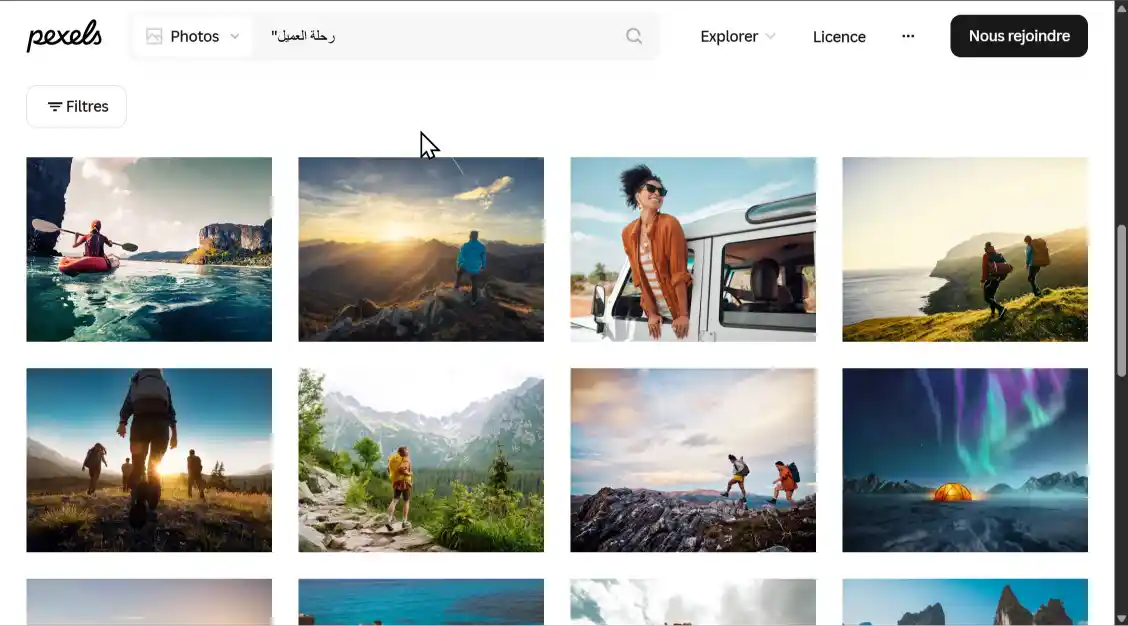Open the Licence page
The width and height of the screenshot is (1128, 626).
coord(839,37)
